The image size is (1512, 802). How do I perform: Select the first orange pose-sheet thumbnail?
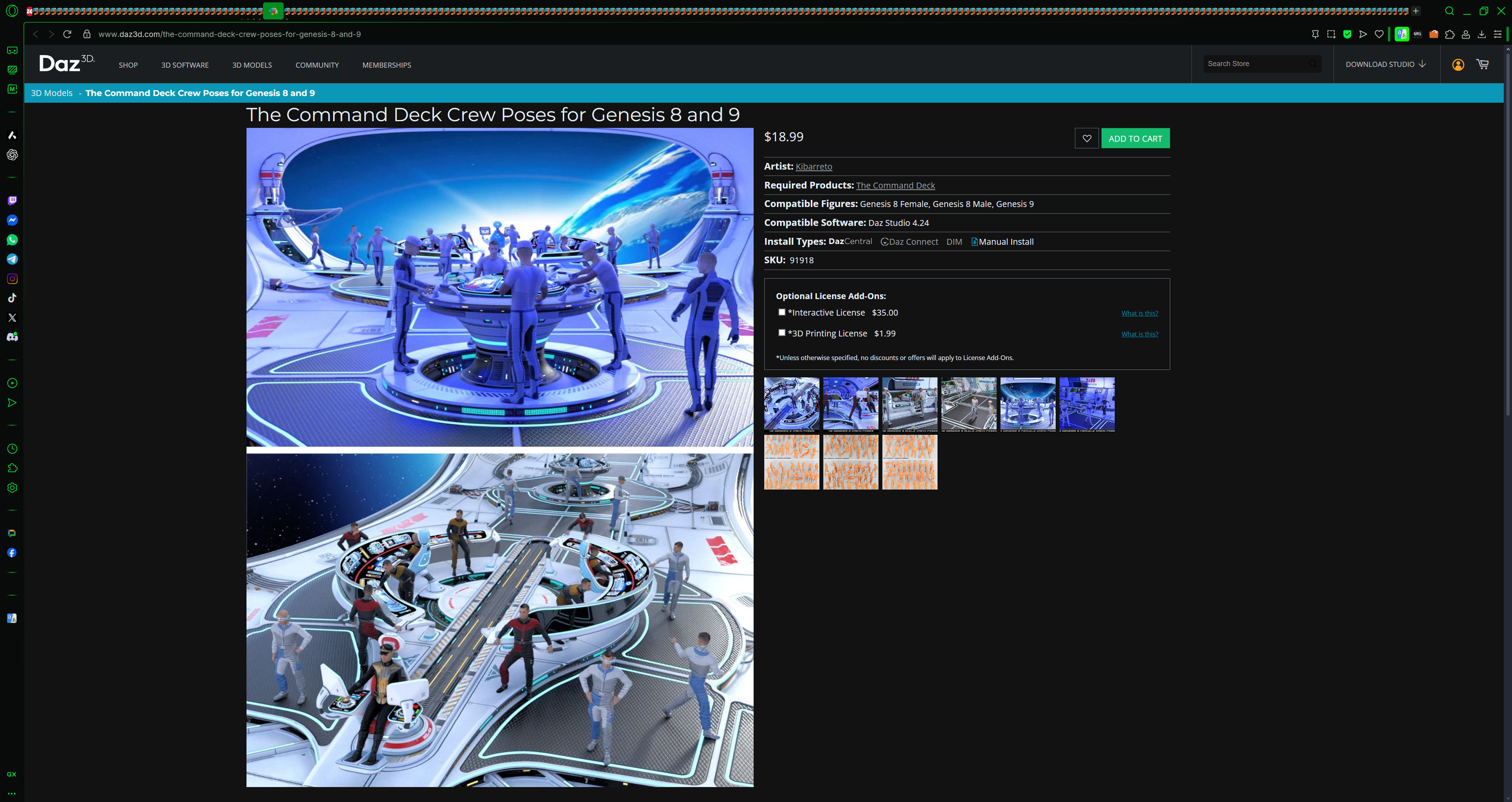(x=791, y=462)
